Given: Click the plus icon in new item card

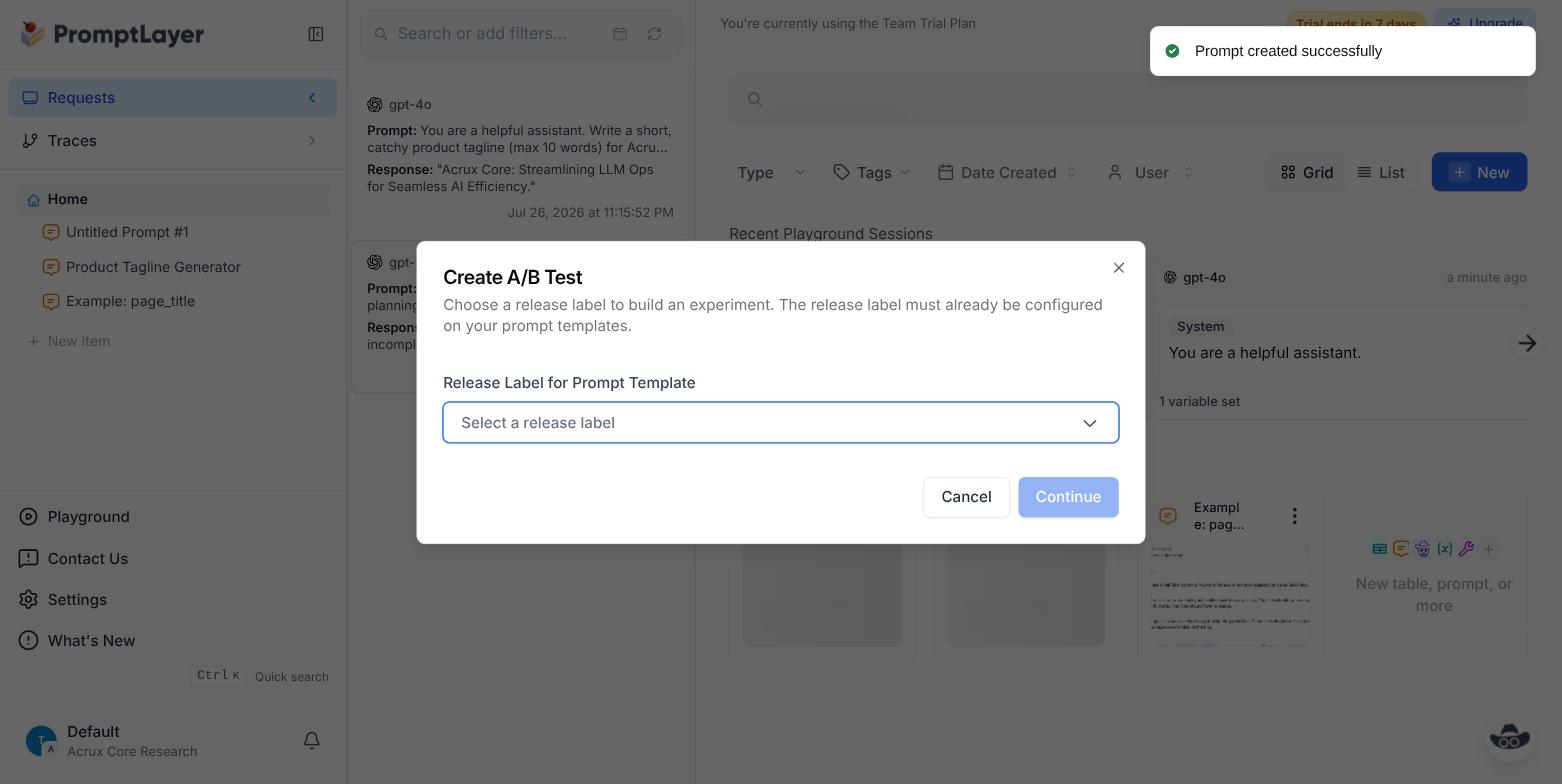Looking at the screenshot, I should tap(1488, 549).
